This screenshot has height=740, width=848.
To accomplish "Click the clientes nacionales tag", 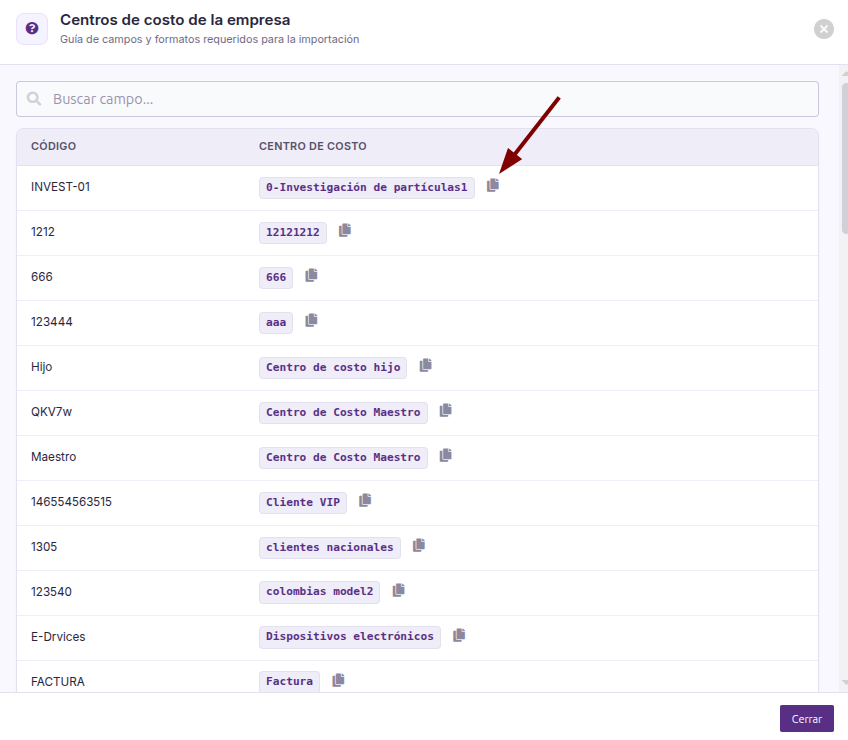I will pos(330,547).
